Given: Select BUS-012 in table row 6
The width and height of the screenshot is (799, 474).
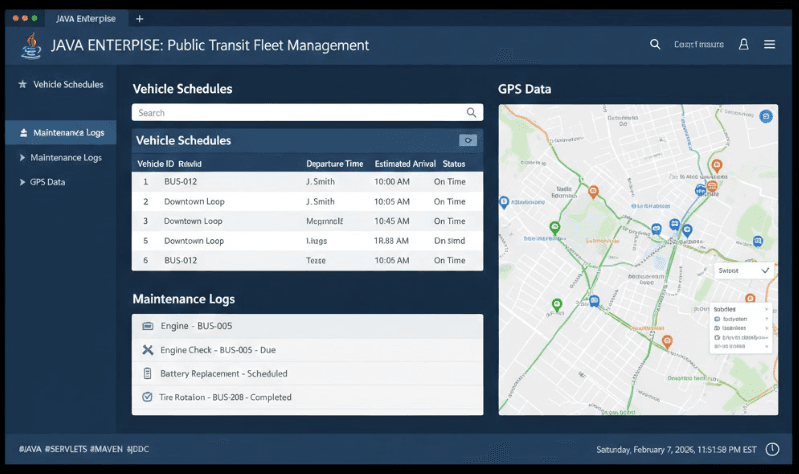Looking at the screenshot, I should [180, 260].
